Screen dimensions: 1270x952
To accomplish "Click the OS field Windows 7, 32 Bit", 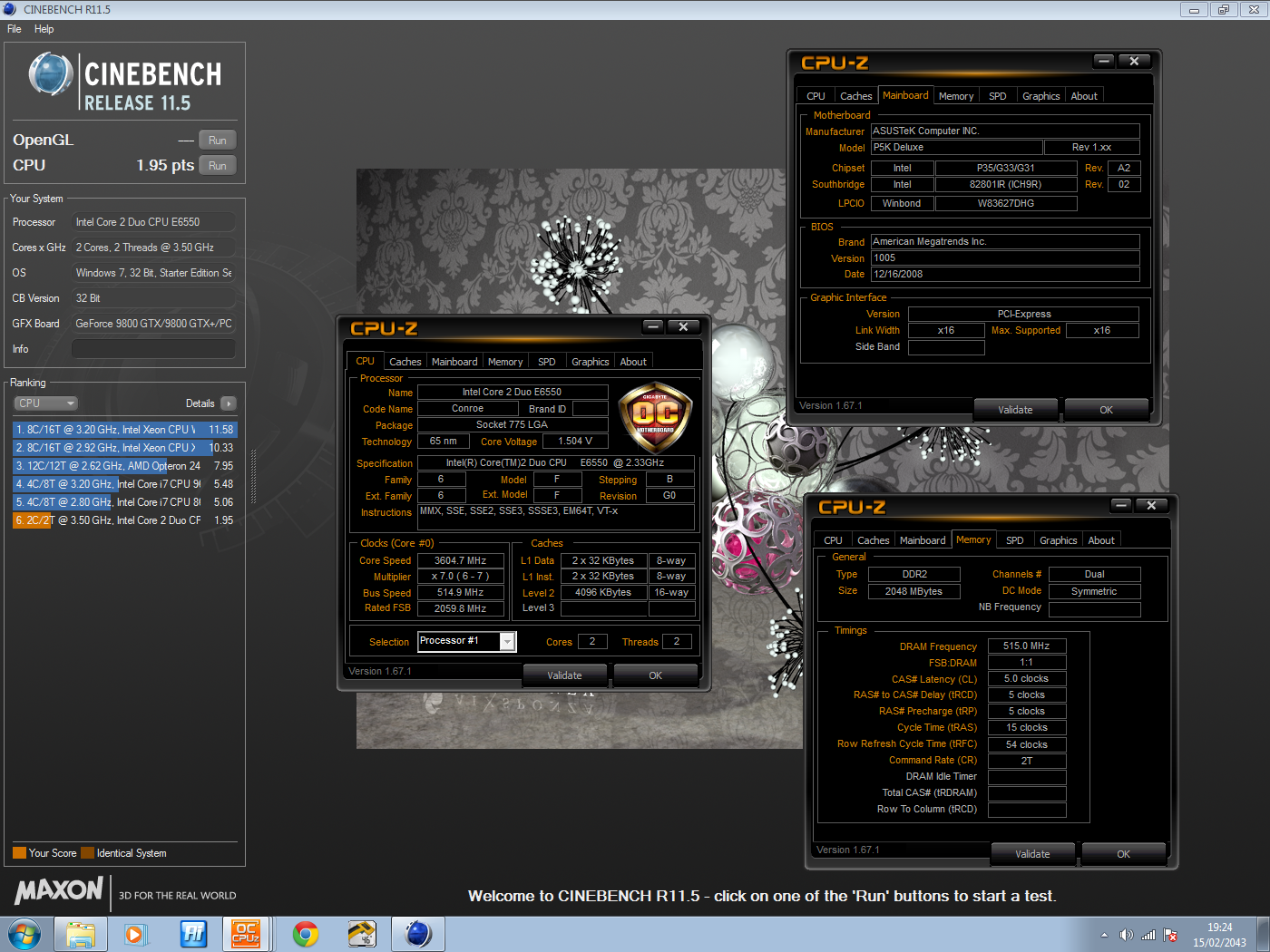I will click(x=153, y=273).
